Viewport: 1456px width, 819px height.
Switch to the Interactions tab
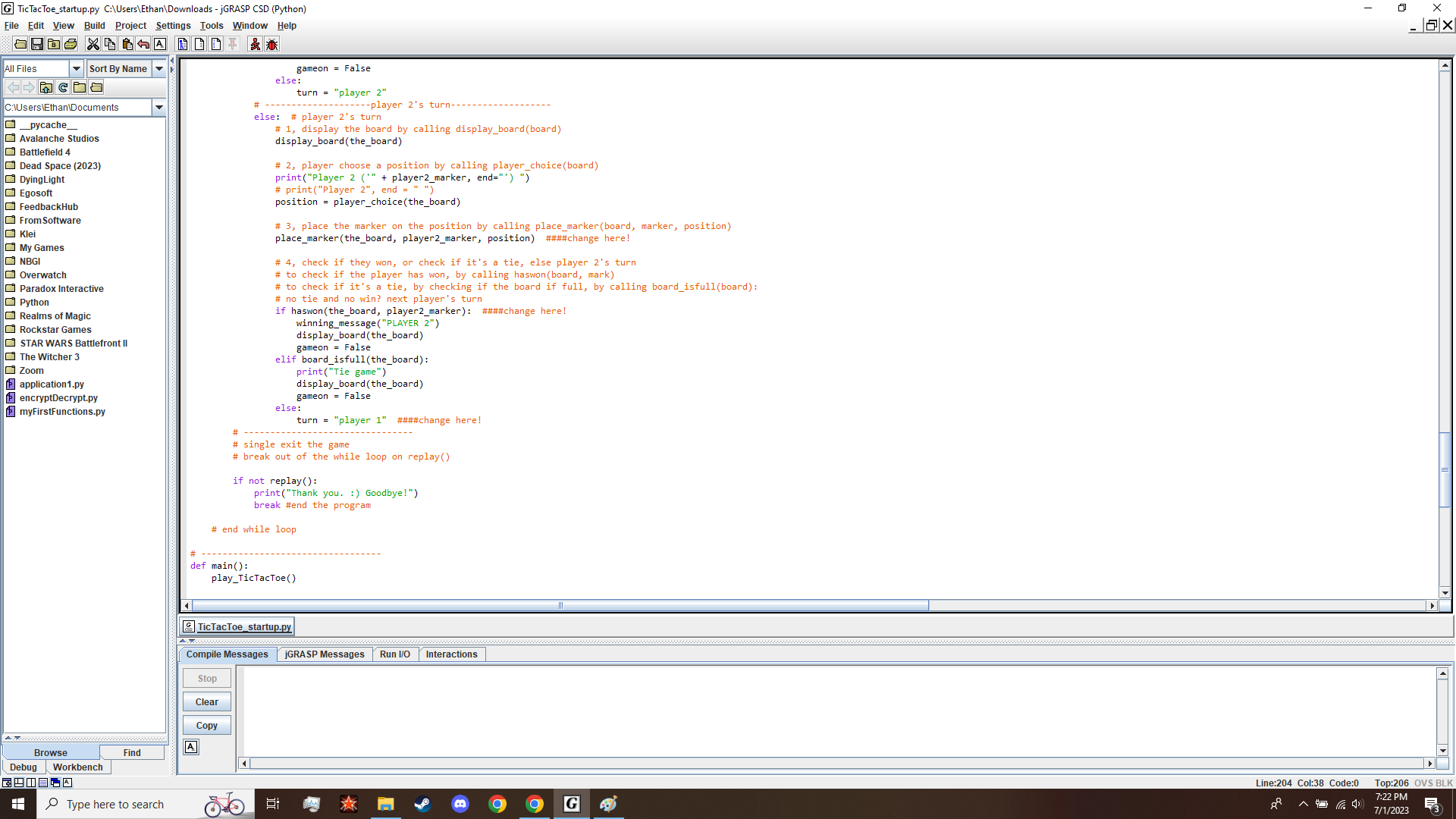coord(451,654)
